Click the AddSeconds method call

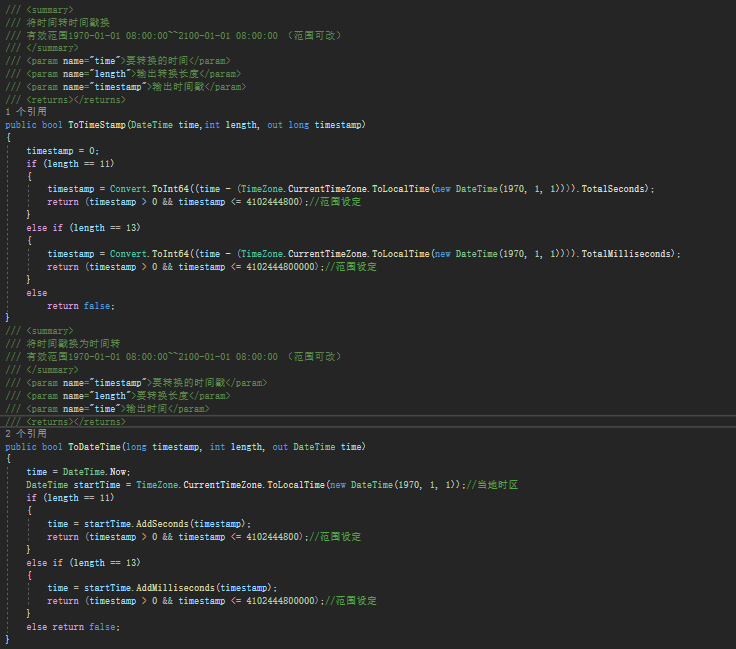[162, 524]
